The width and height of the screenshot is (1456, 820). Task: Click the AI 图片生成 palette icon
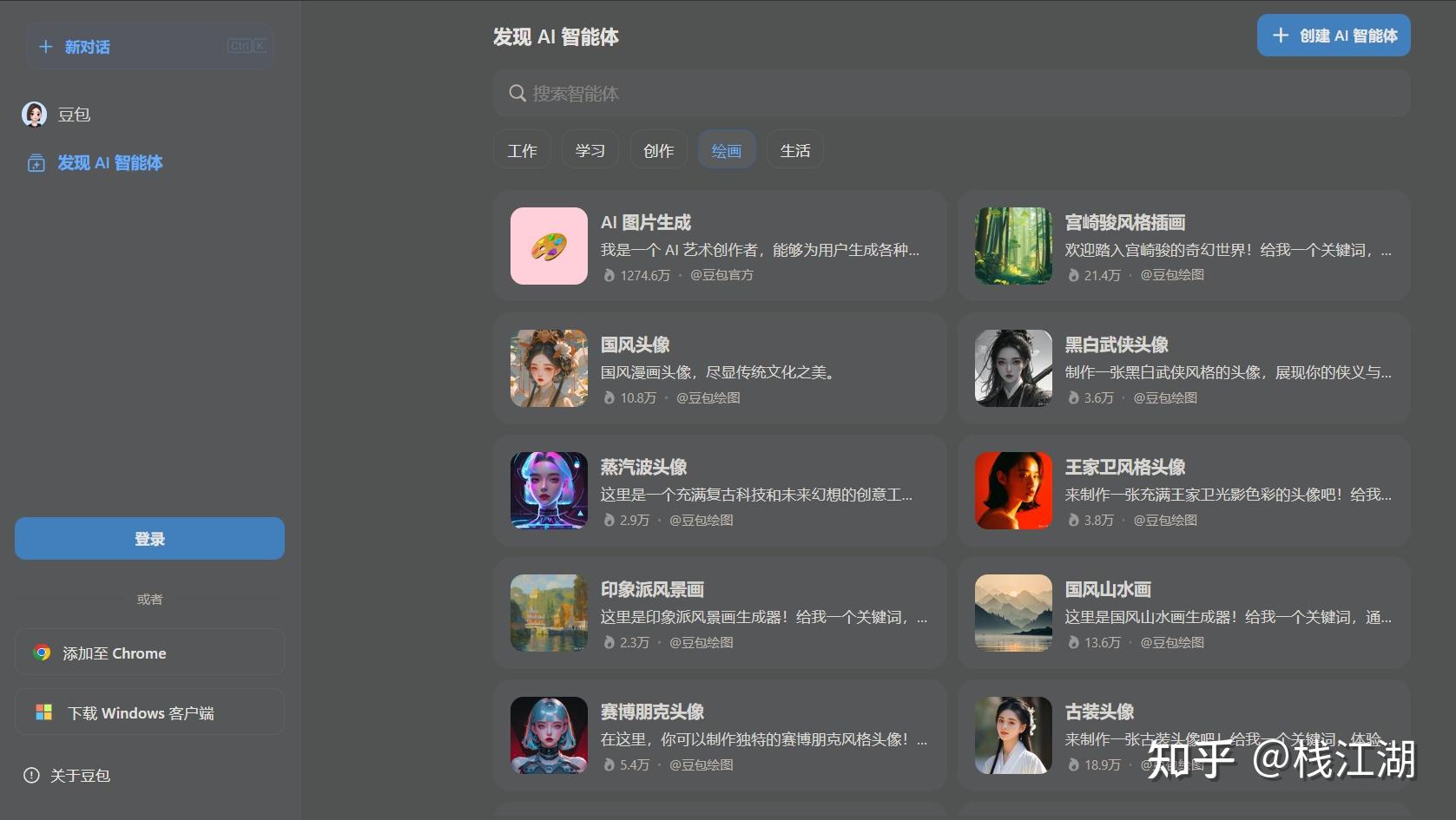pos(549,246)
